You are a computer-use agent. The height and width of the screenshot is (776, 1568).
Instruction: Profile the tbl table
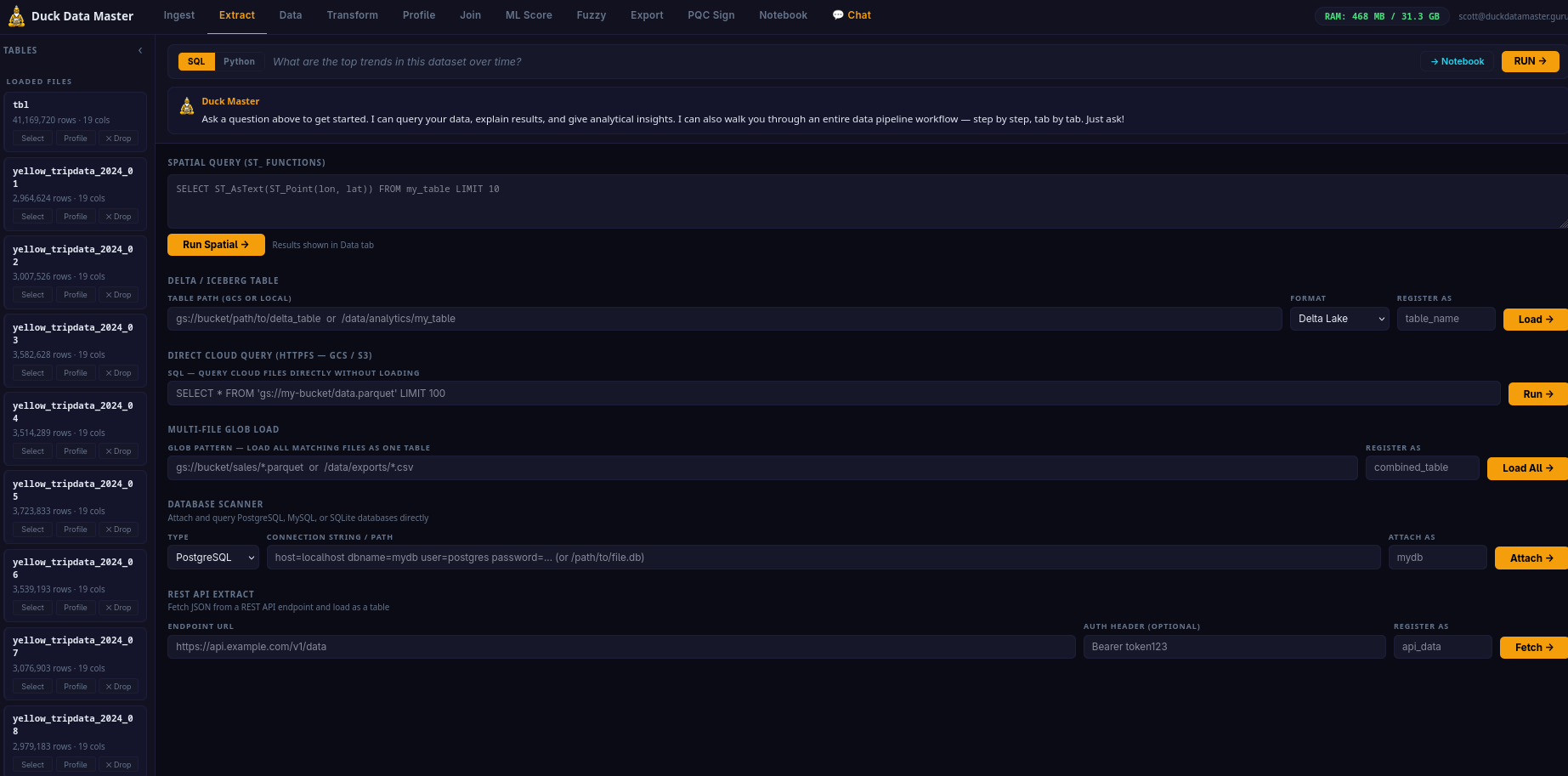[x=76, y=139]
